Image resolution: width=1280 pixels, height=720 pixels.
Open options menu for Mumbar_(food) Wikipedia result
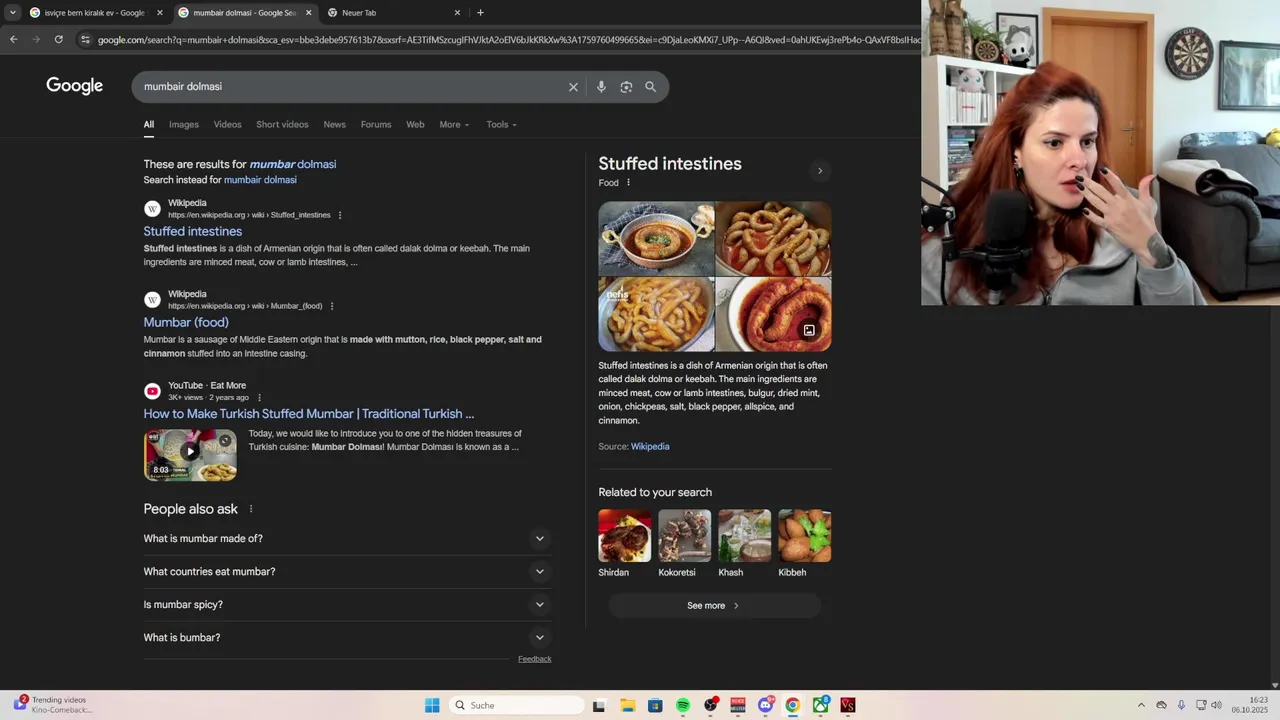pos(332,306)
